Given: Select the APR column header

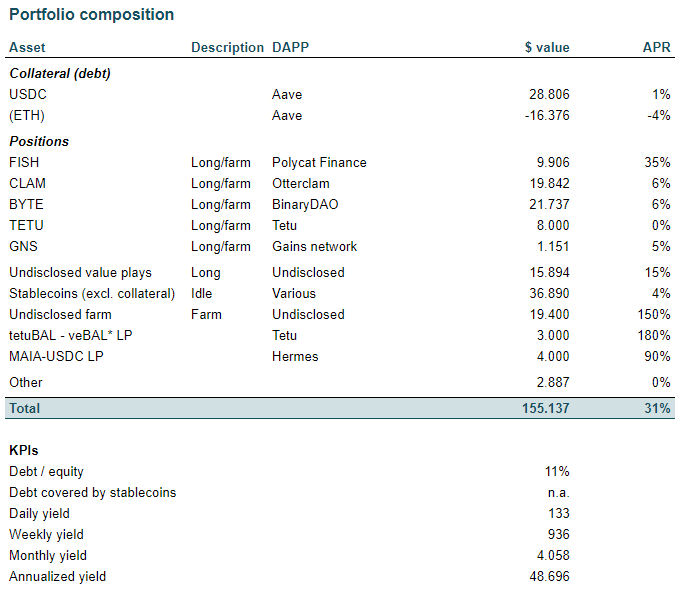Looking at the screenshot, I should 656,47.
